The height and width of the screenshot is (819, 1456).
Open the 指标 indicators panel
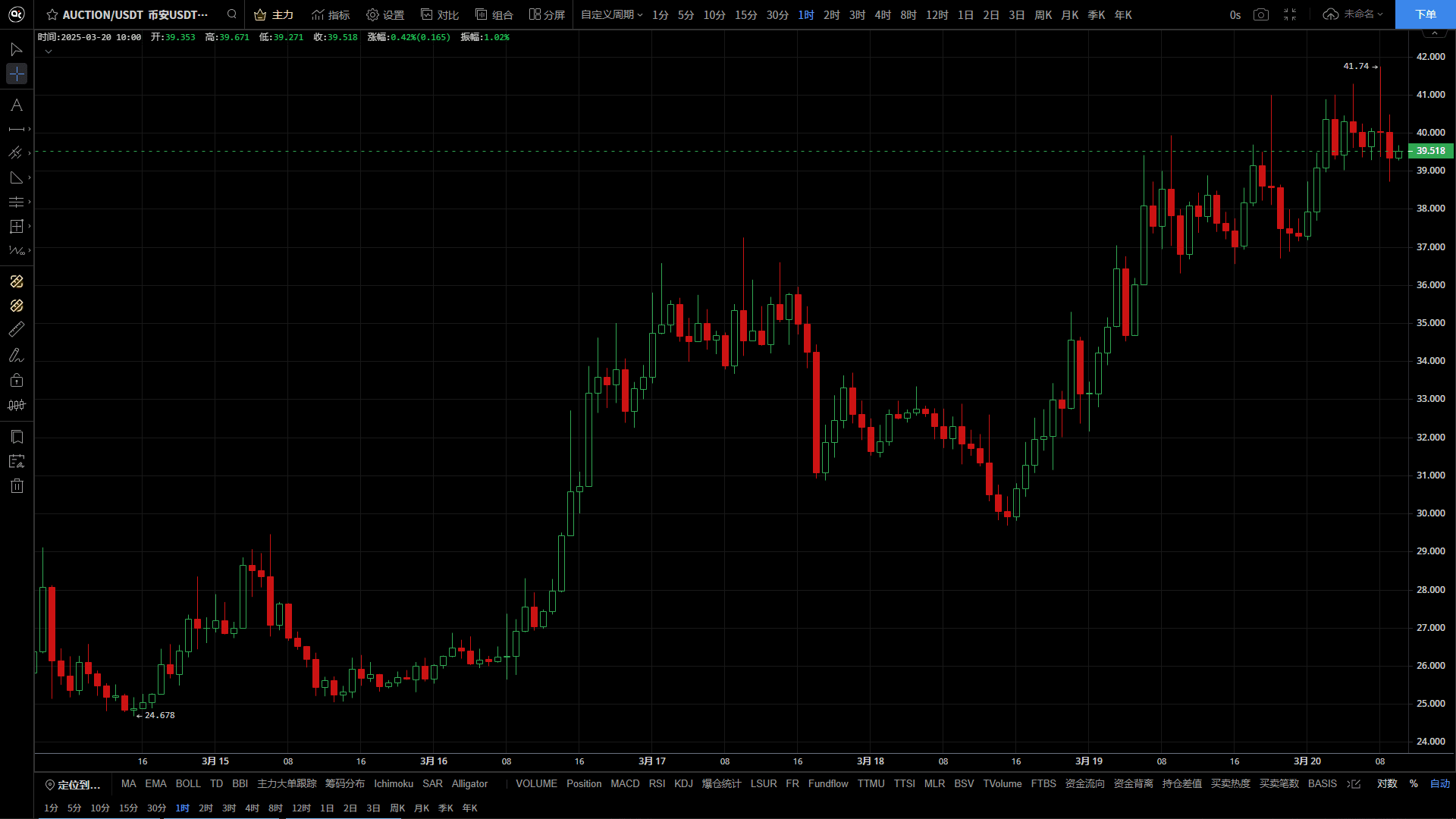point(331,14)
